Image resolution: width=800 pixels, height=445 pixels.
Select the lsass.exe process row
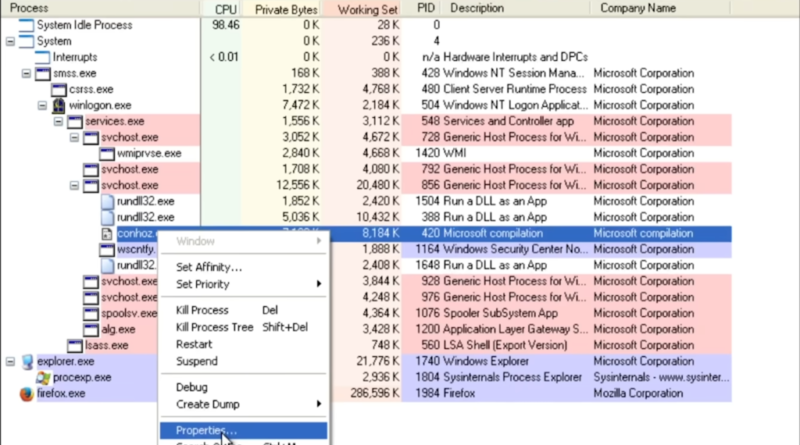coord(366,345)
